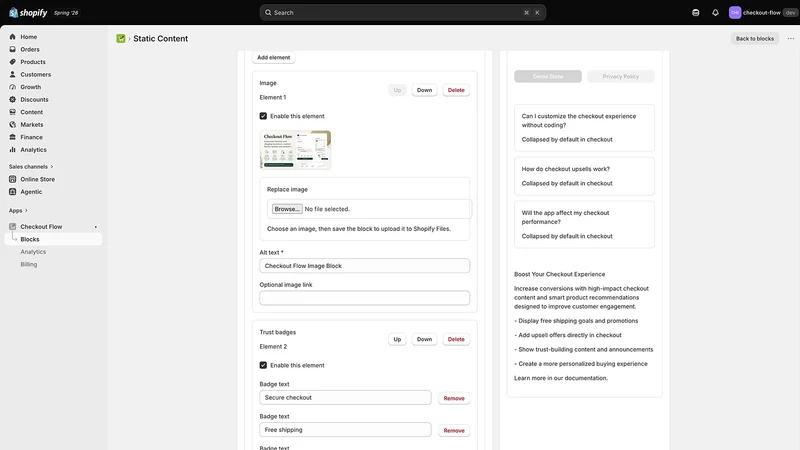Click the store switcher icon in top bar
This screenshot has height=450, width=800.
tap(695, 13)
